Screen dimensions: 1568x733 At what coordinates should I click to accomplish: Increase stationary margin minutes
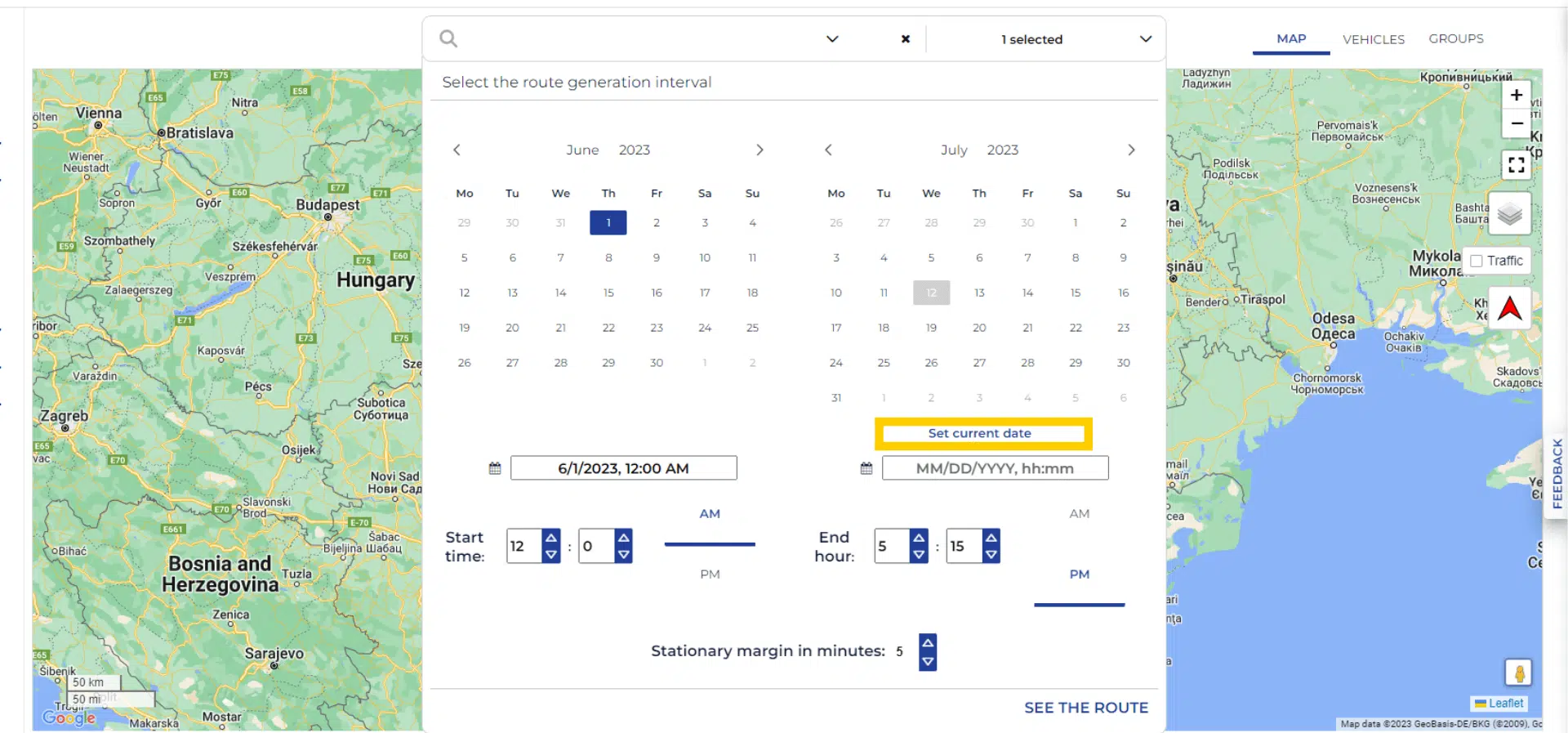(928, 643)
